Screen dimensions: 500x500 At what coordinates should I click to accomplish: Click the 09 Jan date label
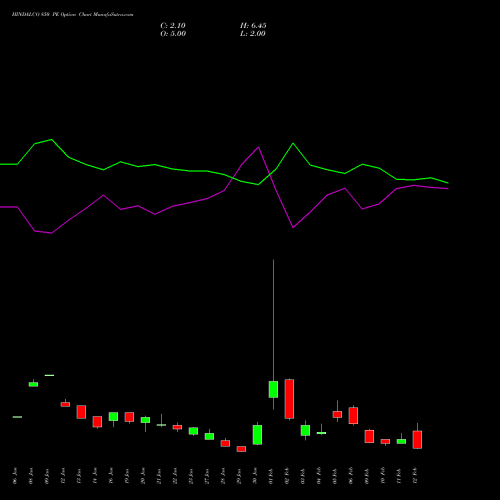tap(47, 476)
